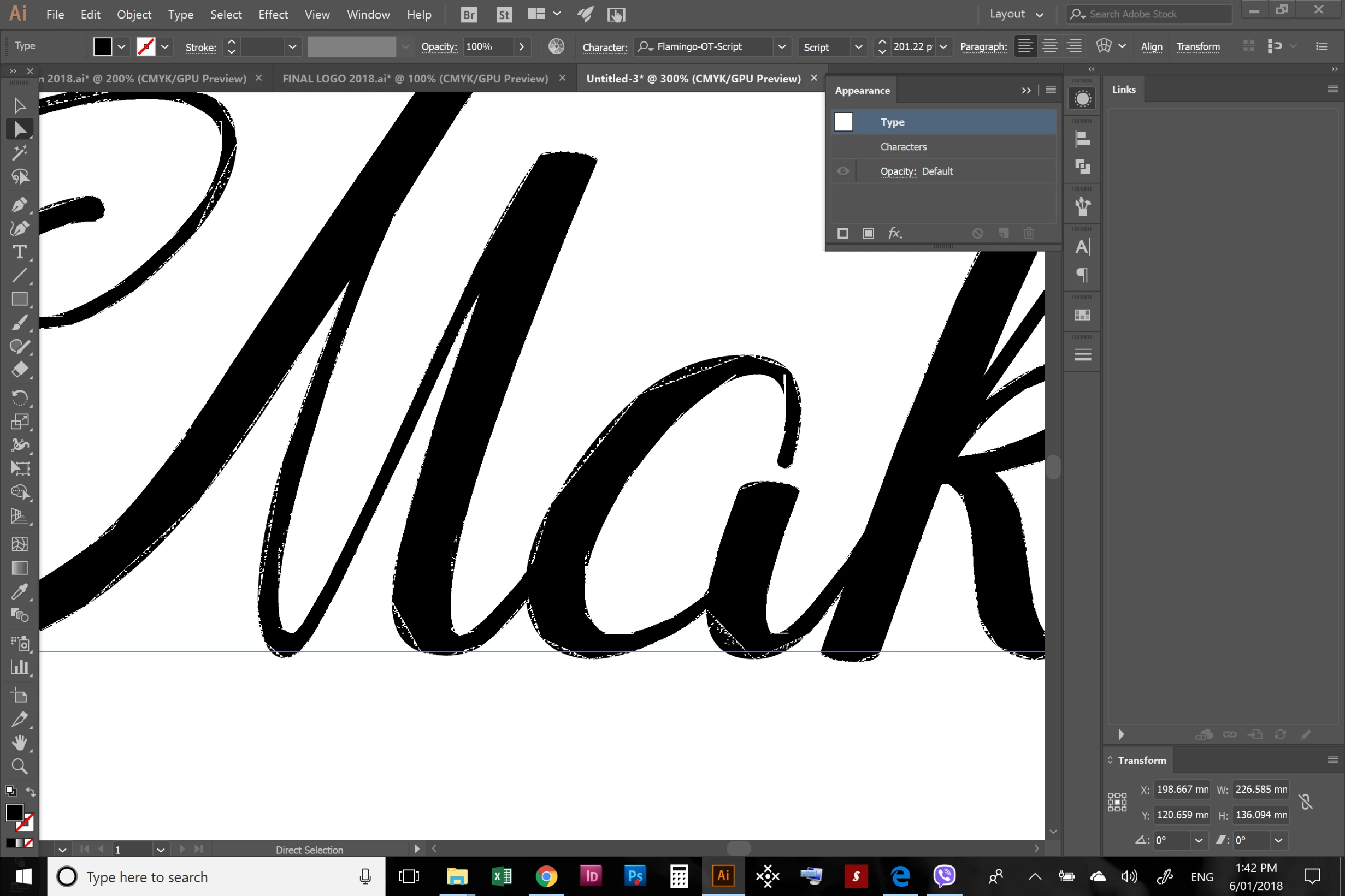This screenshot has width=1345, height=896.
Task: Pick the Paintbrush tool
Action: [19, 323]
